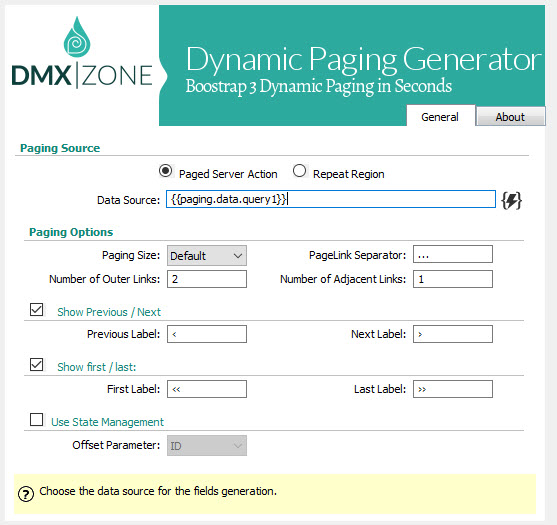Screen dimensions: 557x525
Task: Switch to the About tab
Action: click(x=510, y=117)
